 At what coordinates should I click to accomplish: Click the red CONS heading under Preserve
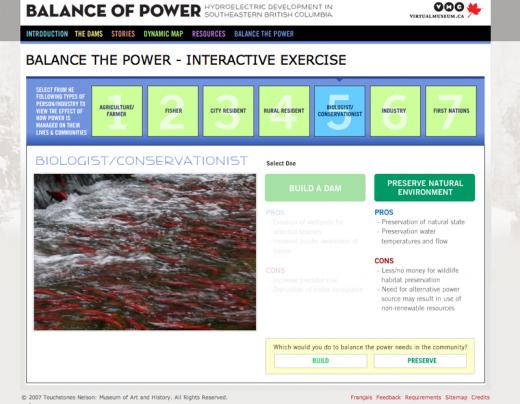click(x=384, y=261)
